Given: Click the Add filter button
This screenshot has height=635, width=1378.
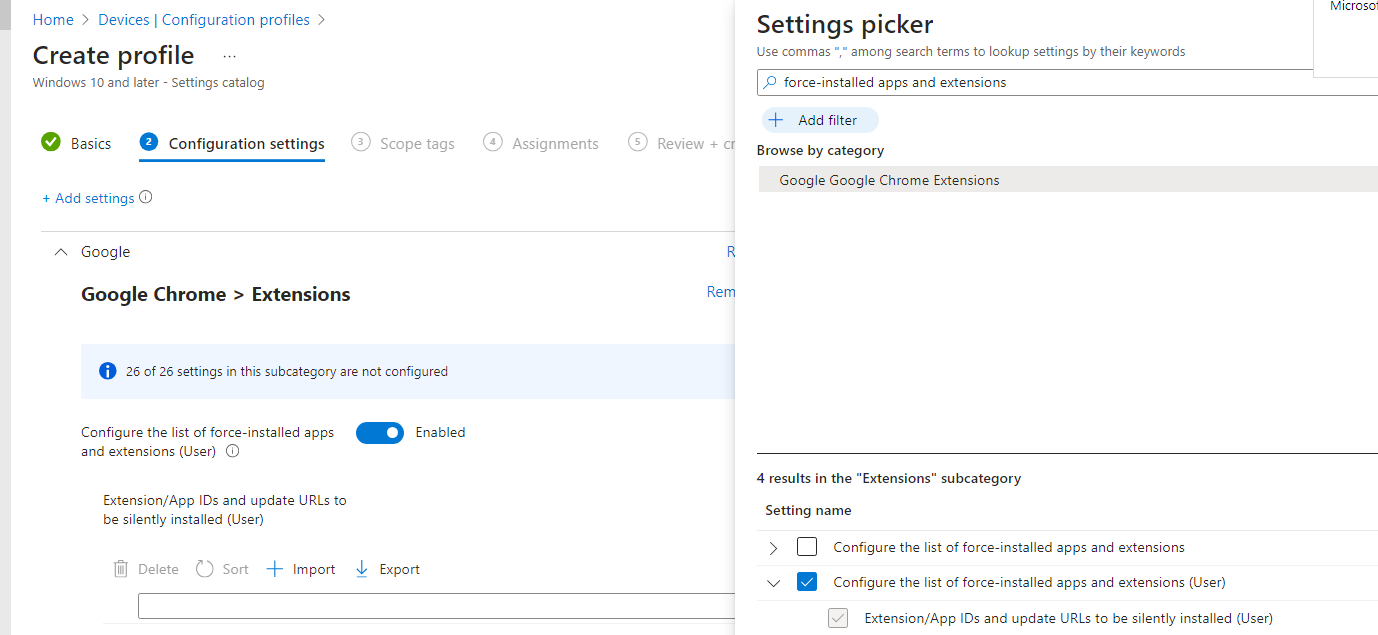Looking at the screenshot, I should coord(820,120).
